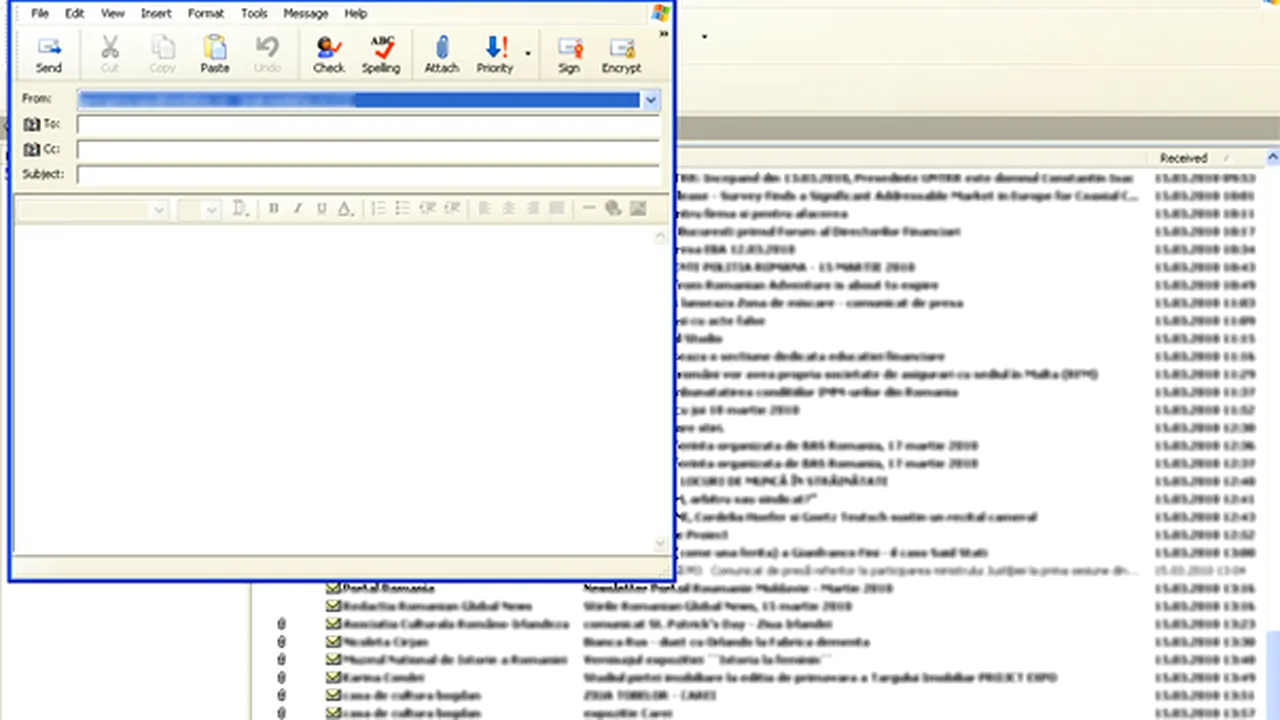This screenshot has width=1280, height=720.
Task: Toggle Italic formatting button
Action: (x=297, y=208)
